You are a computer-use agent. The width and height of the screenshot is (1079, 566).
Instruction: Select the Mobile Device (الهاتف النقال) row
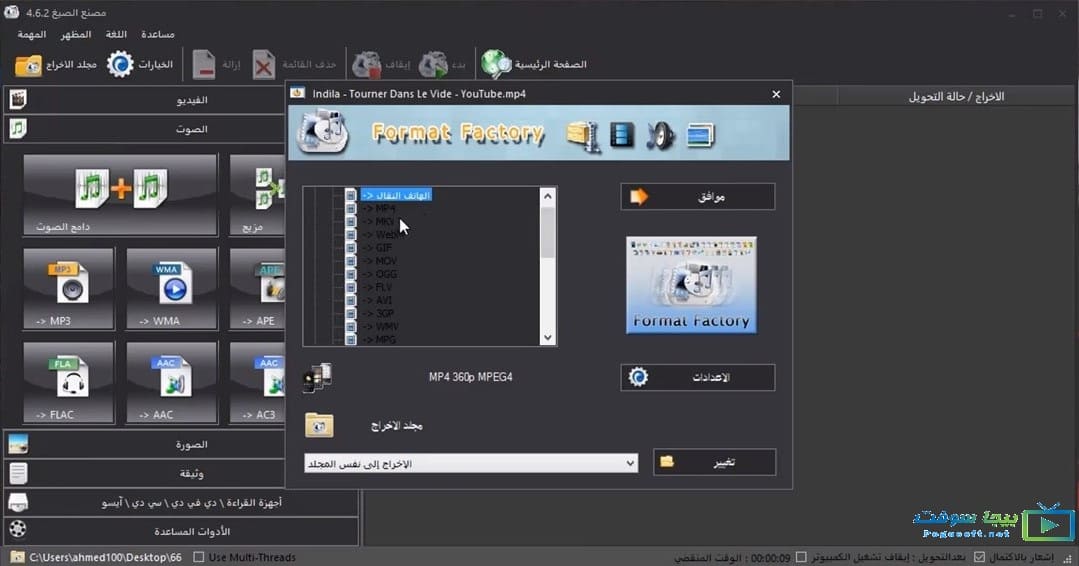click(x=396, y=195)
